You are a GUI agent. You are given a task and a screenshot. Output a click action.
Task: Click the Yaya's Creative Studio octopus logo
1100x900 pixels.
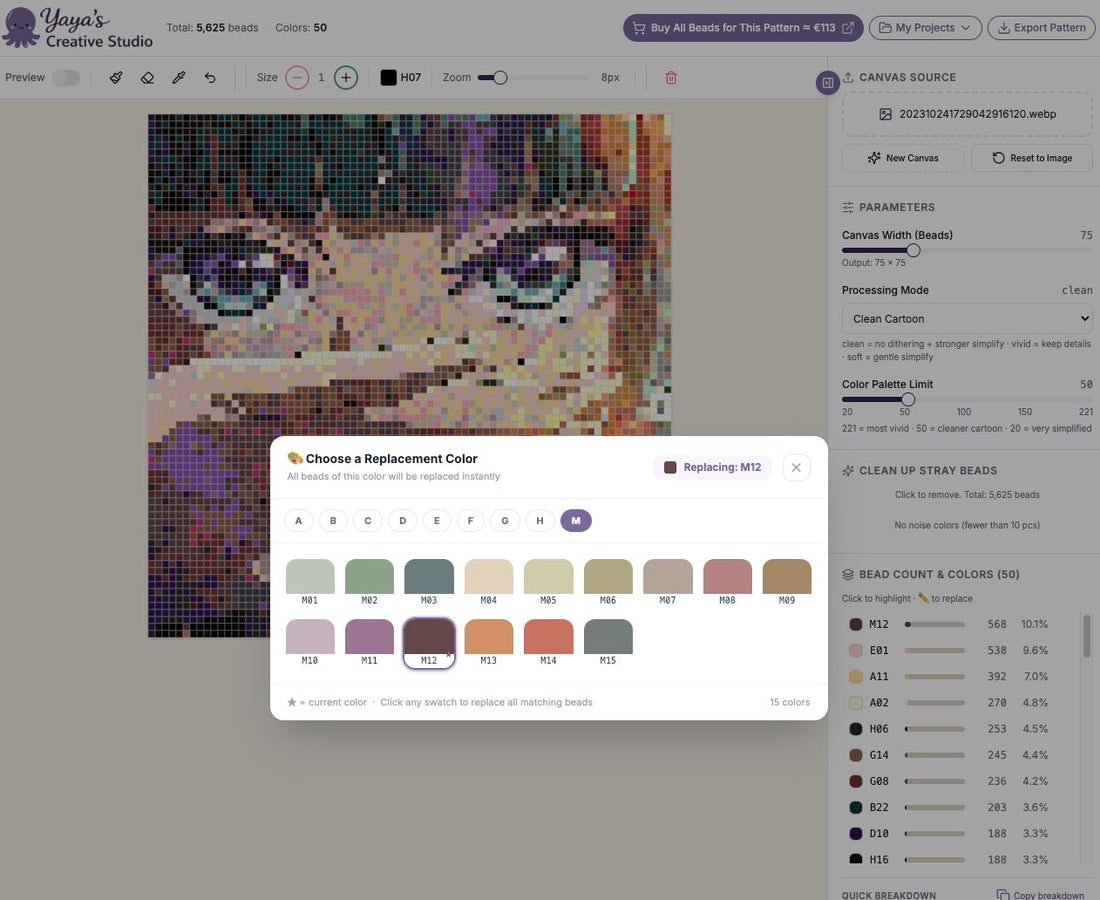[x=21, y=27]
